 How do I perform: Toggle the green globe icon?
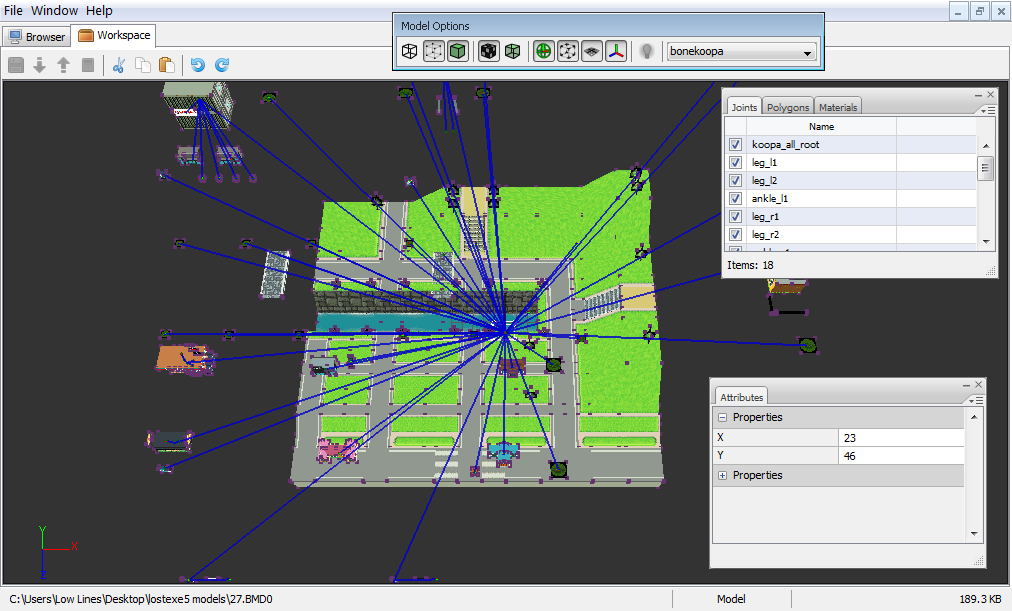tap(543, 51)
